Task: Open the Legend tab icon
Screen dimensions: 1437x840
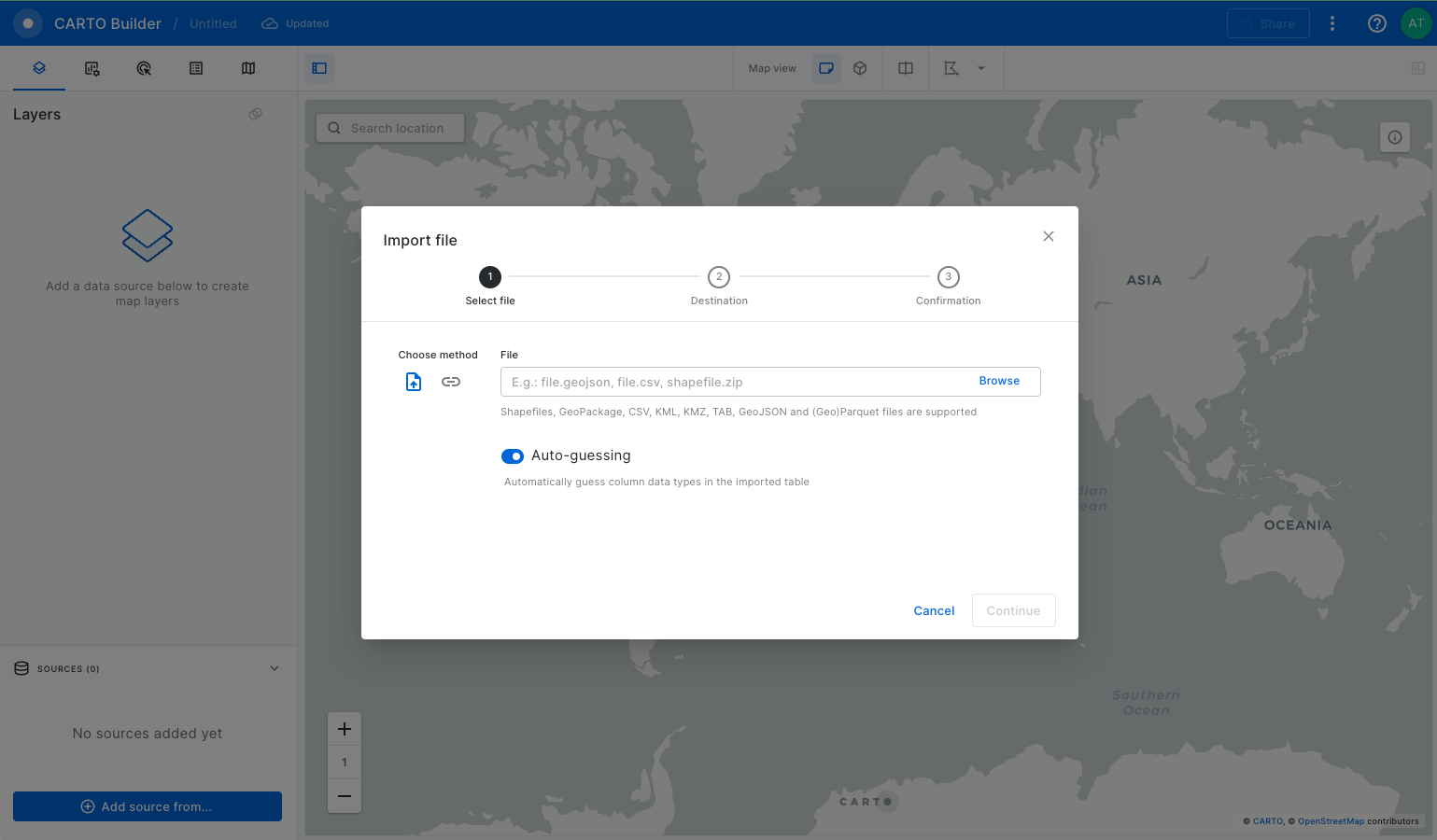Action: [196, 68]
